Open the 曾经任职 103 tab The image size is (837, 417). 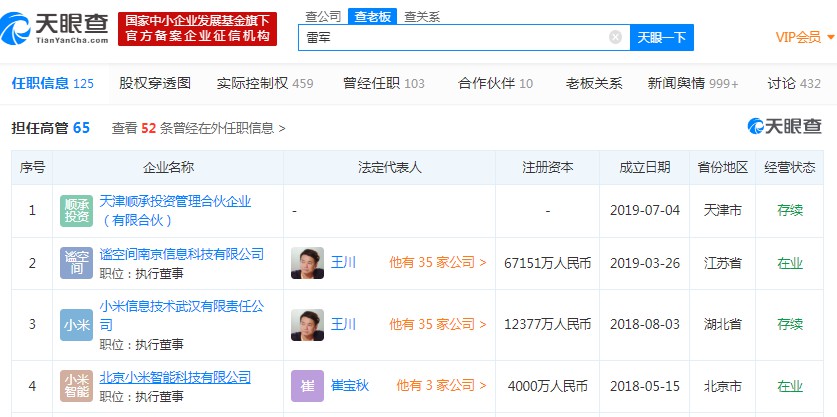tap(384, 83)
